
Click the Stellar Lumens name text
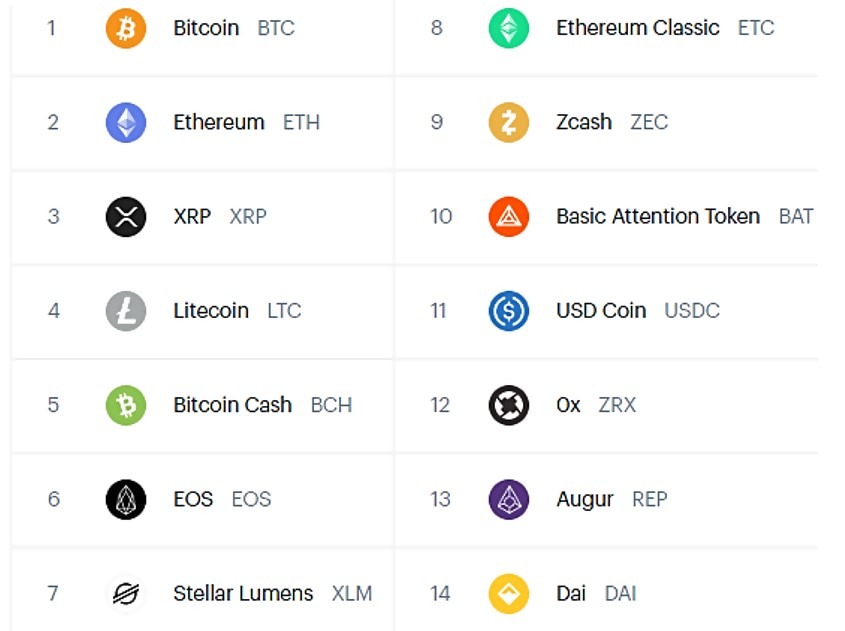[243, 594]
